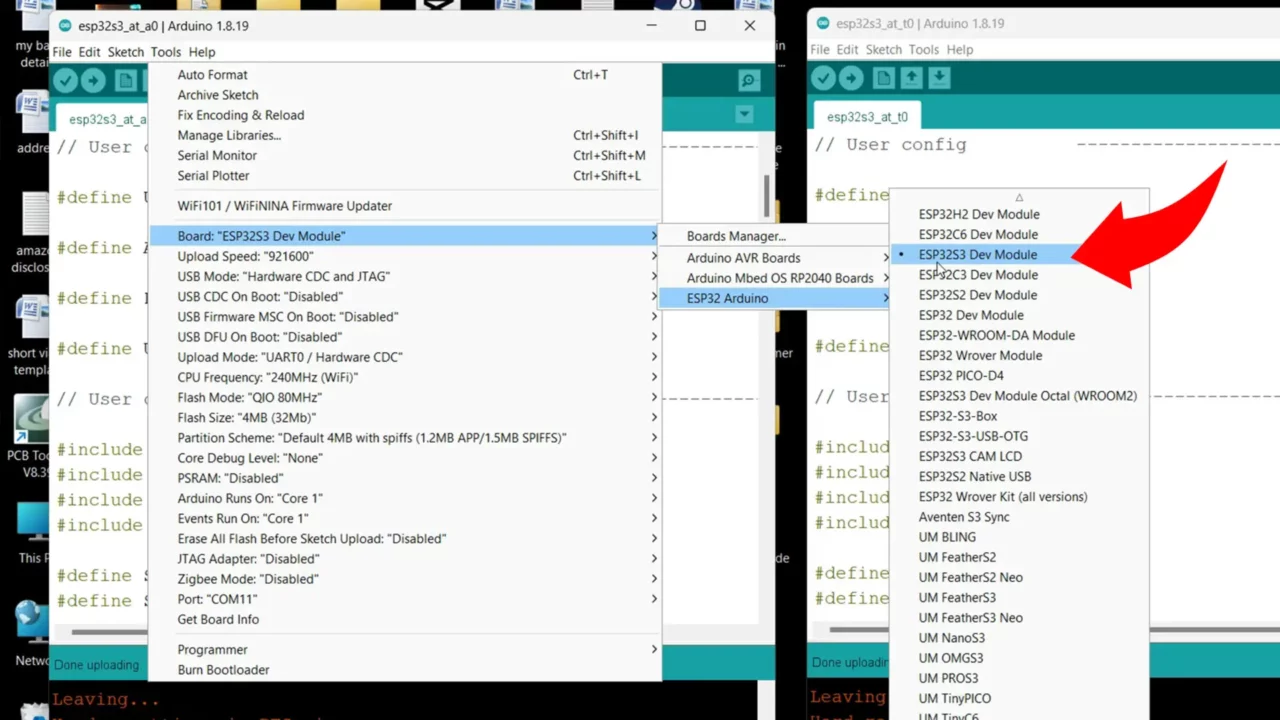Select Auto Format menu entry

point(405,75)
